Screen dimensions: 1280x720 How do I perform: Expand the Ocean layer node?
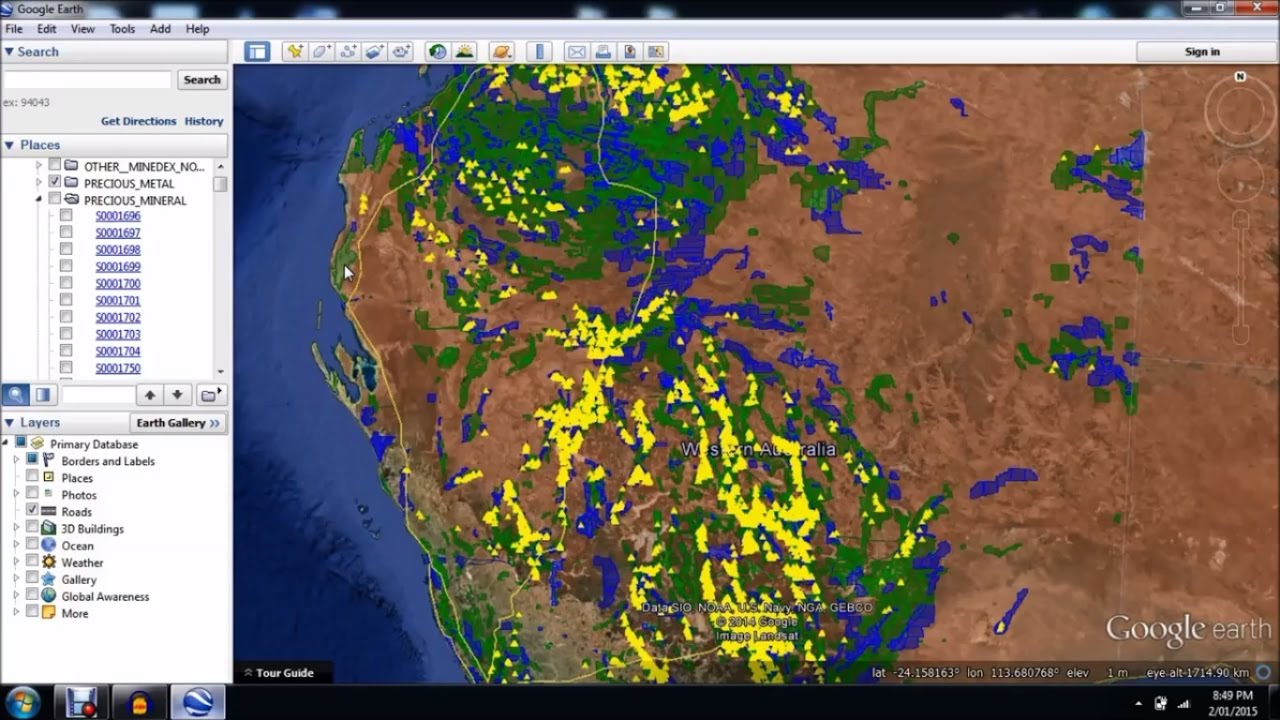coord(16,545)
